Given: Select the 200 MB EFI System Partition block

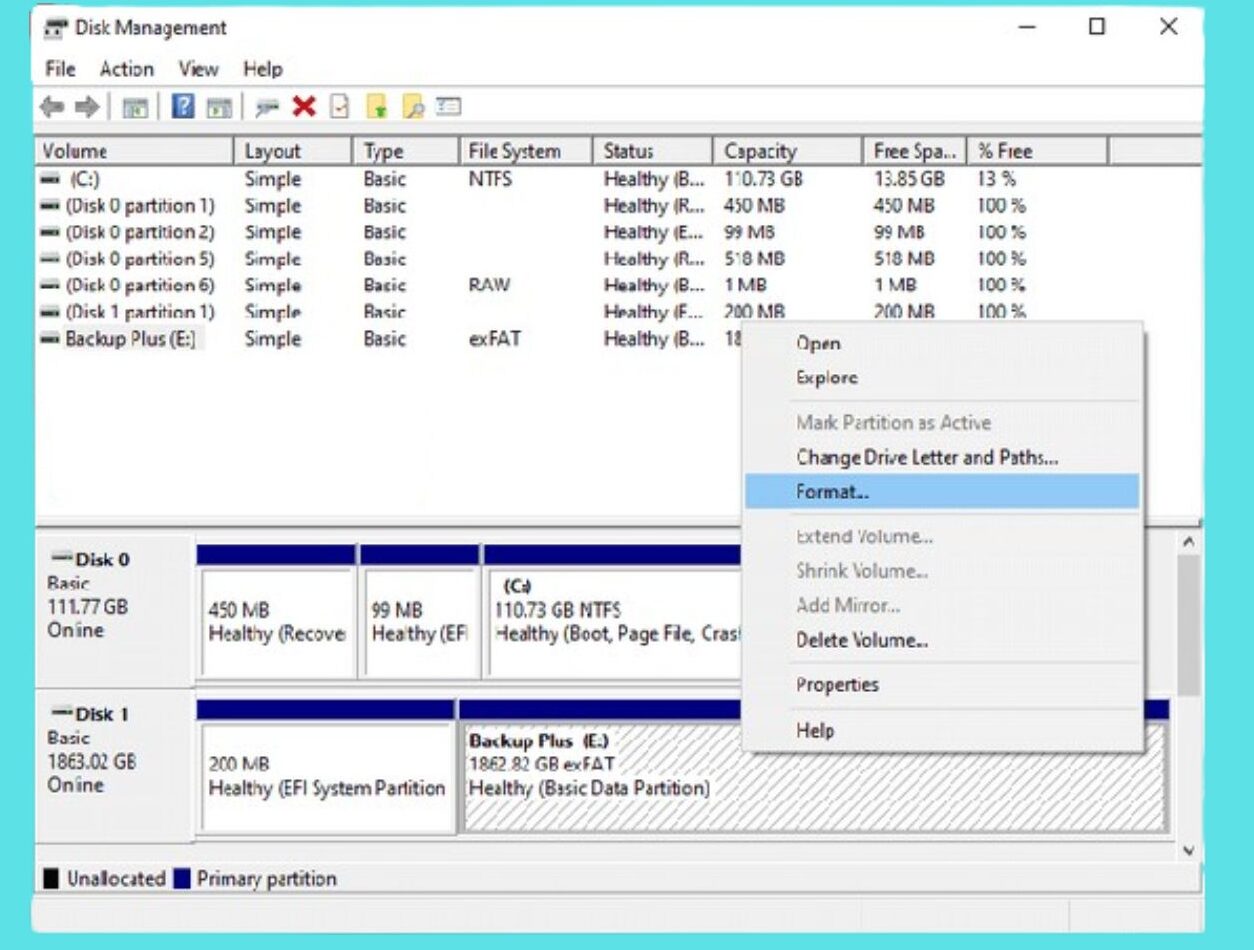Looking at the screenshot, I should click(326, 777).
